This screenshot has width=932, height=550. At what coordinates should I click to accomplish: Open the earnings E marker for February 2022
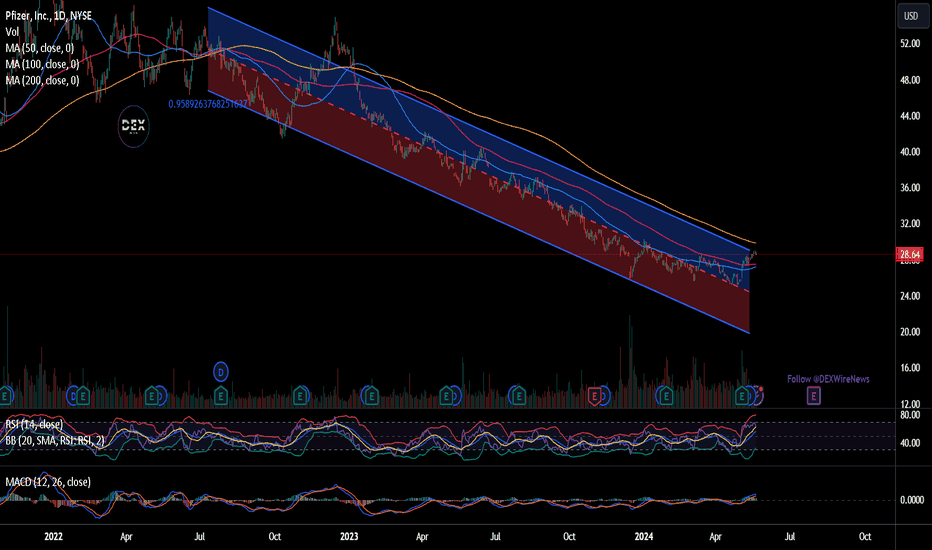coord(83,395)
